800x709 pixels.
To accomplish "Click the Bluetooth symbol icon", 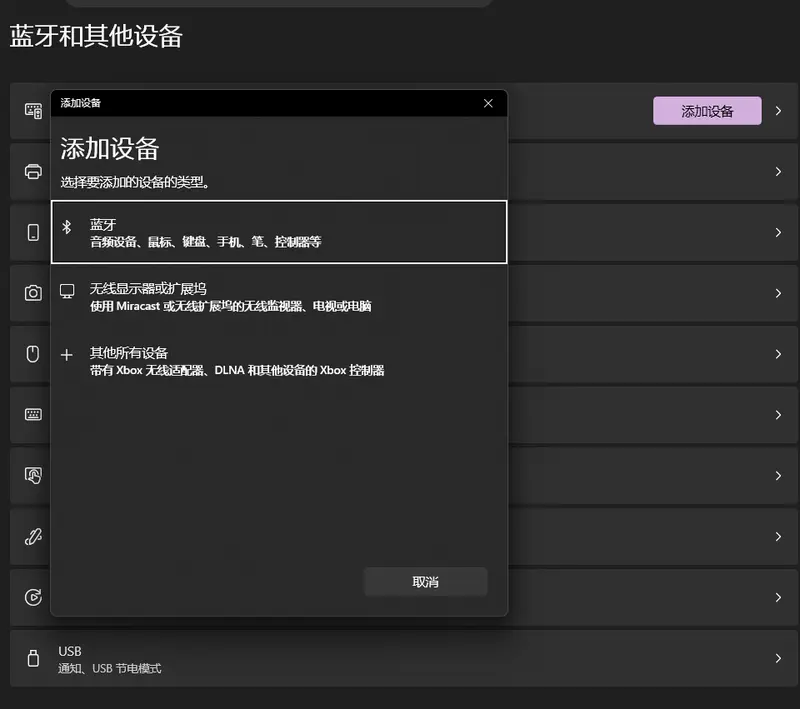I will click(66, 226).
